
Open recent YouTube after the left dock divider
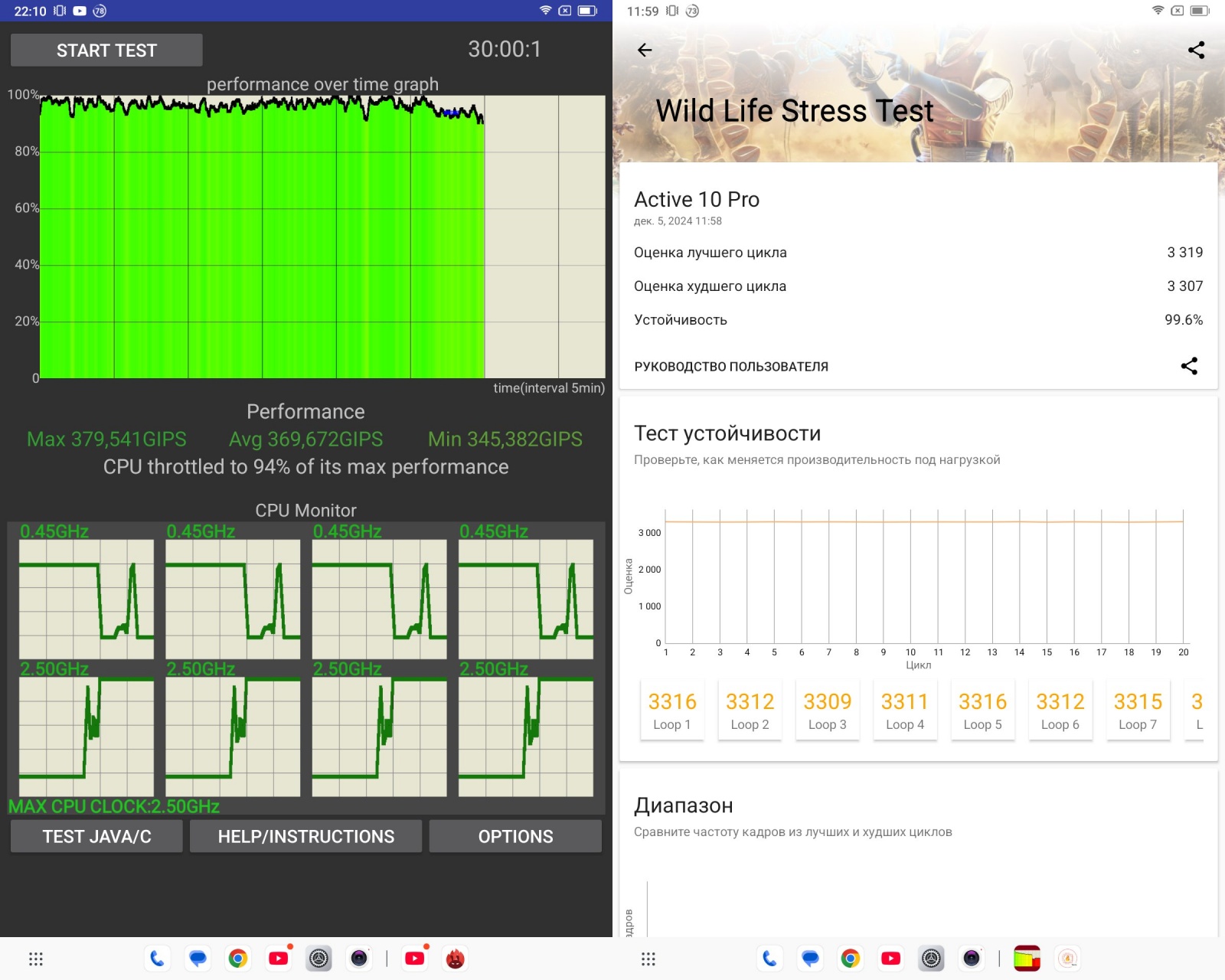click(415, 959)
